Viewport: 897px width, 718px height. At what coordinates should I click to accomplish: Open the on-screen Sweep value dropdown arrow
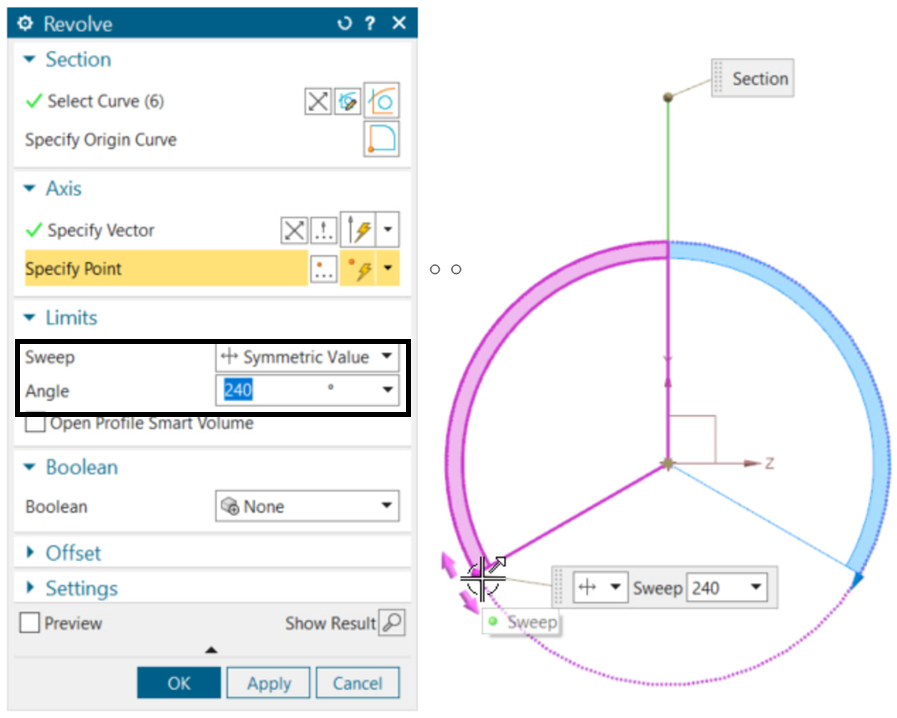point(756,587)
